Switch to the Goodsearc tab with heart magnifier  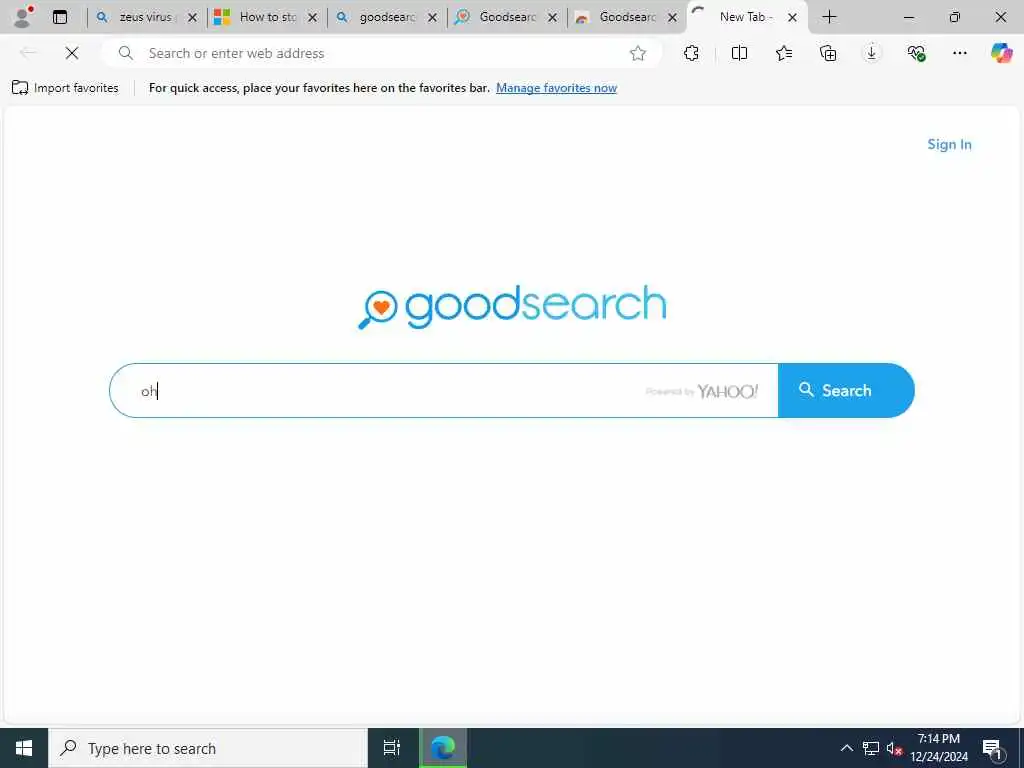point(507,17)
